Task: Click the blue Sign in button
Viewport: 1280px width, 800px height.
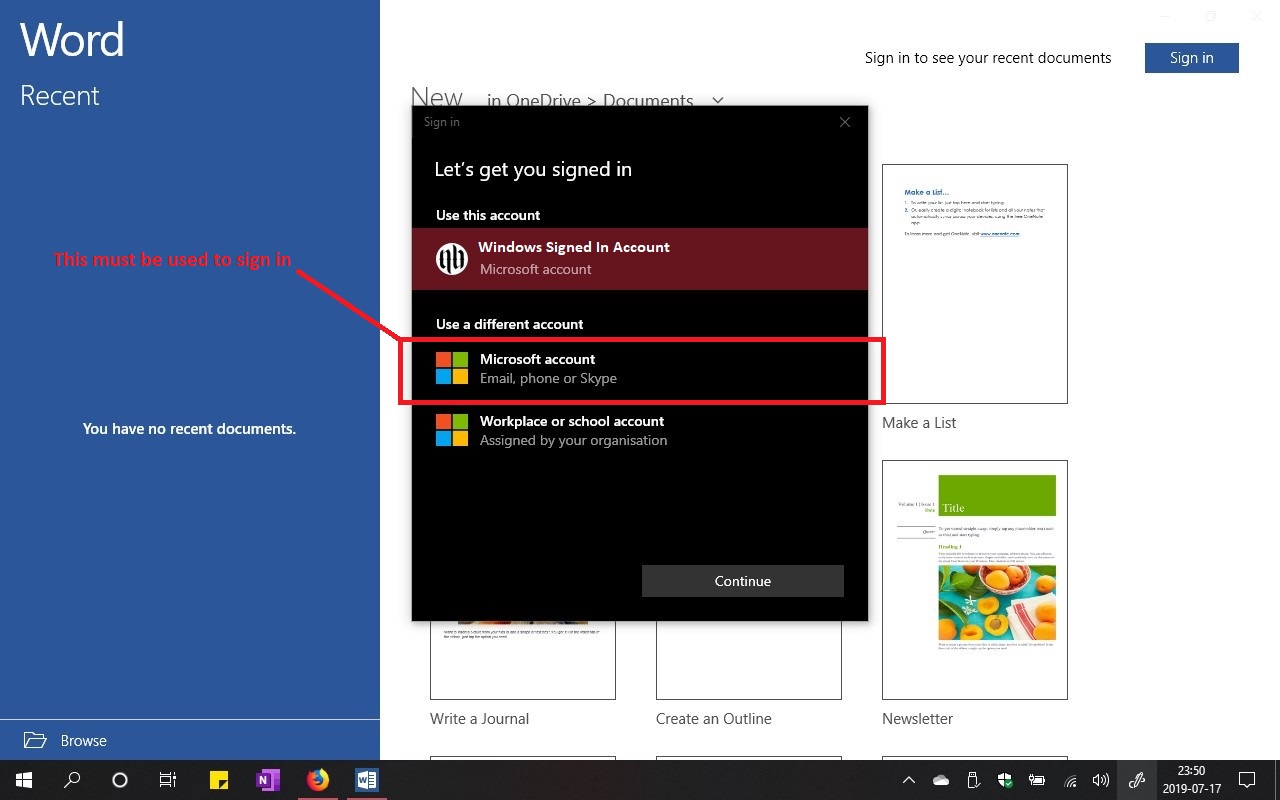Action: pyautogui.click(x=1192, y=58)
